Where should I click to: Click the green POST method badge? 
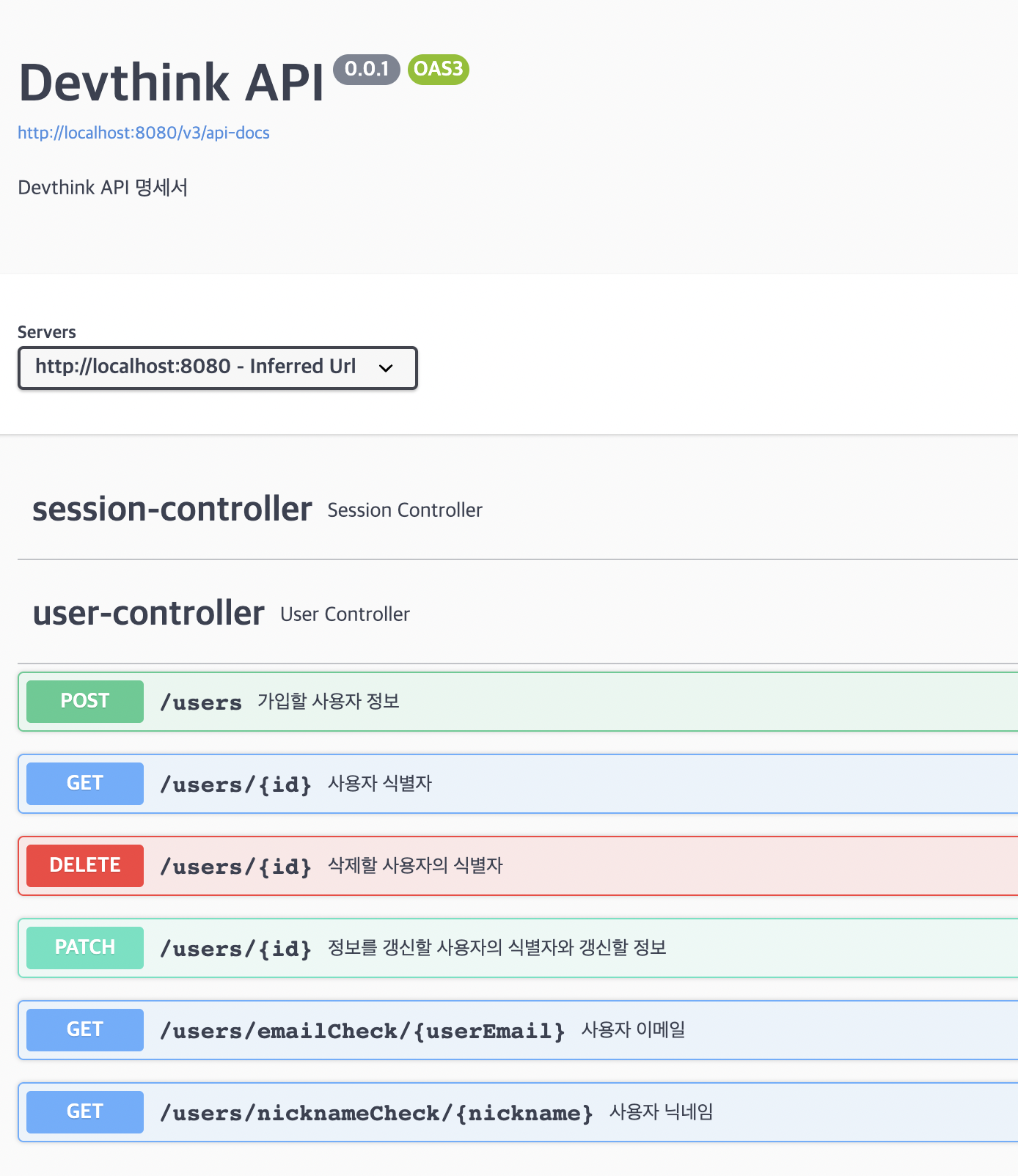point(85,702)
